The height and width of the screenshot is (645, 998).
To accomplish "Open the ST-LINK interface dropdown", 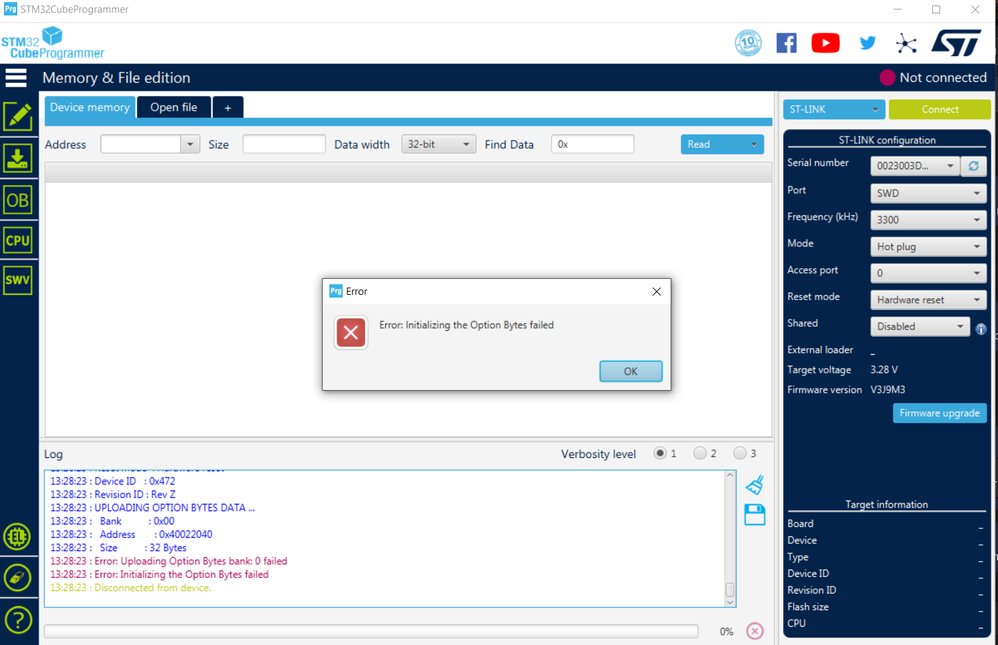I will tap(834, 110).
